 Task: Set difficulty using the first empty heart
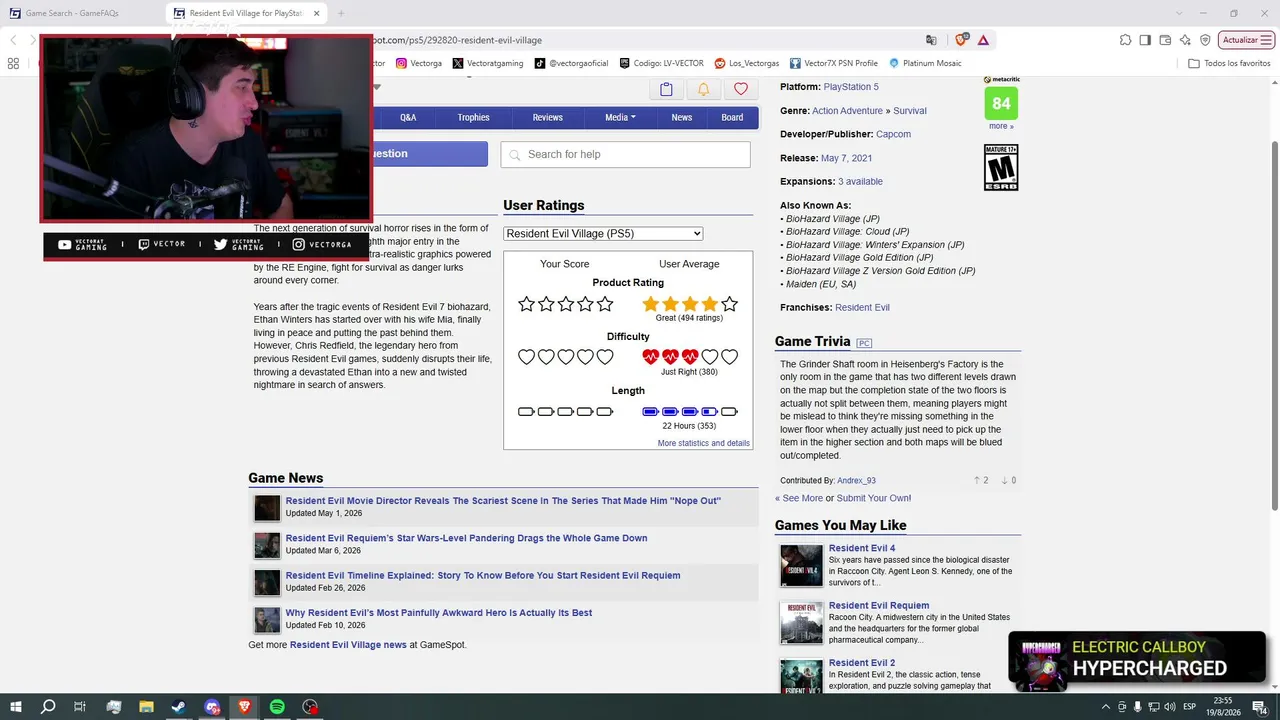(527, 357)
